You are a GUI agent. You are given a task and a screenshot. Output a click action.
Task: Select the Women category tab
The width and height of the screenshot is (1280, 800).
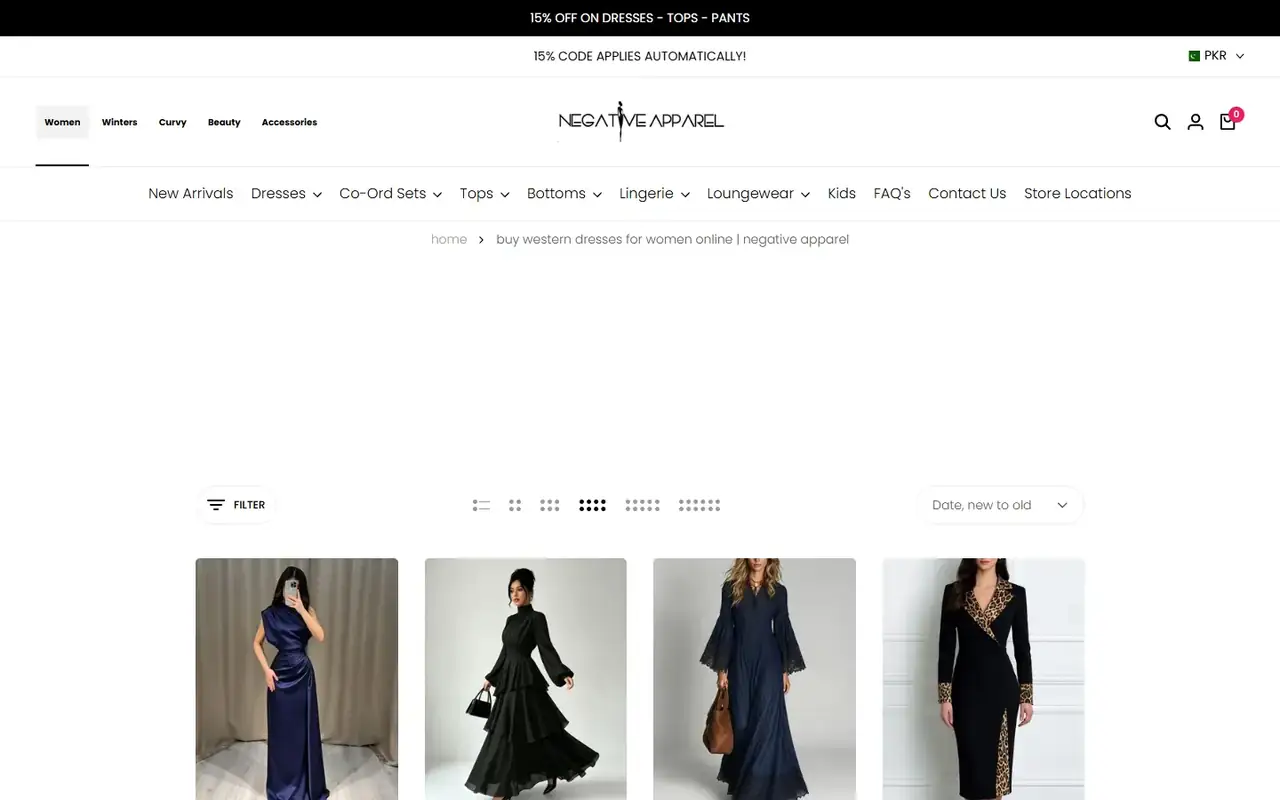click(x=62, y=122)
